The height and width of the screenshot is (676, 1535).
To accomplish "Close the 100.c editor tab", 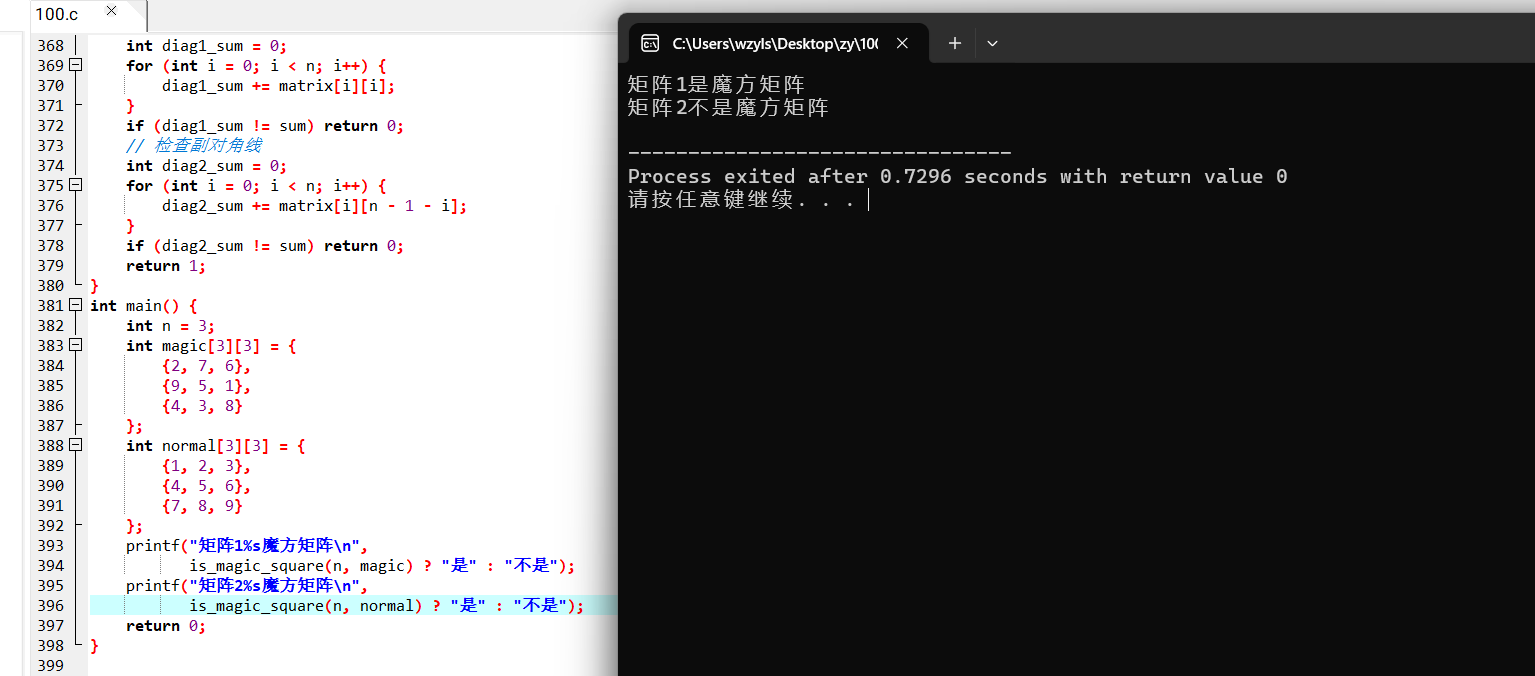I will (111, 11).
